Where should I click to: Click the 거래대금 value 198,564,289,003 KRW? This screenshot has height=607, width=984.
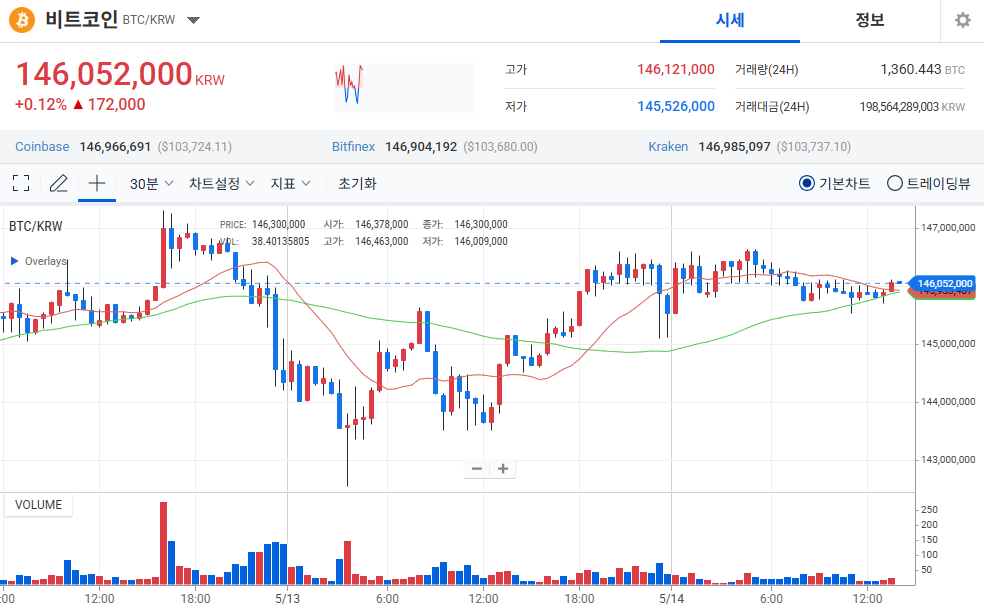[x=912, y=107]
